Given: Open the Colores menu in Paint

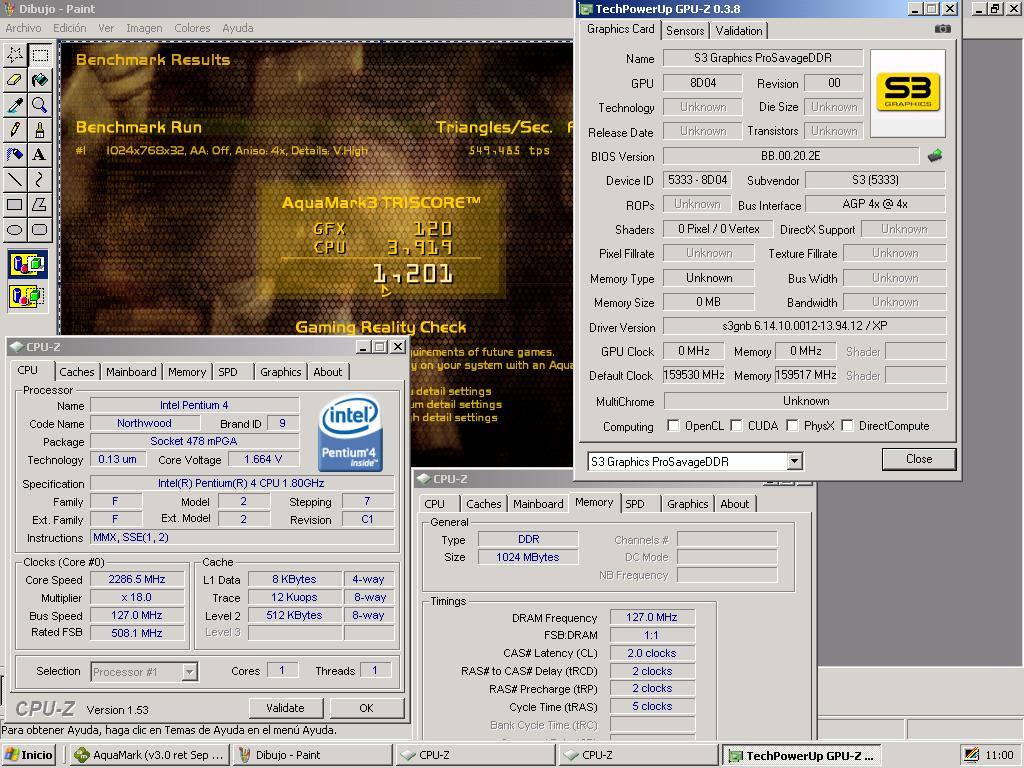Looking at the screenshot, I should tap(192, 28).
